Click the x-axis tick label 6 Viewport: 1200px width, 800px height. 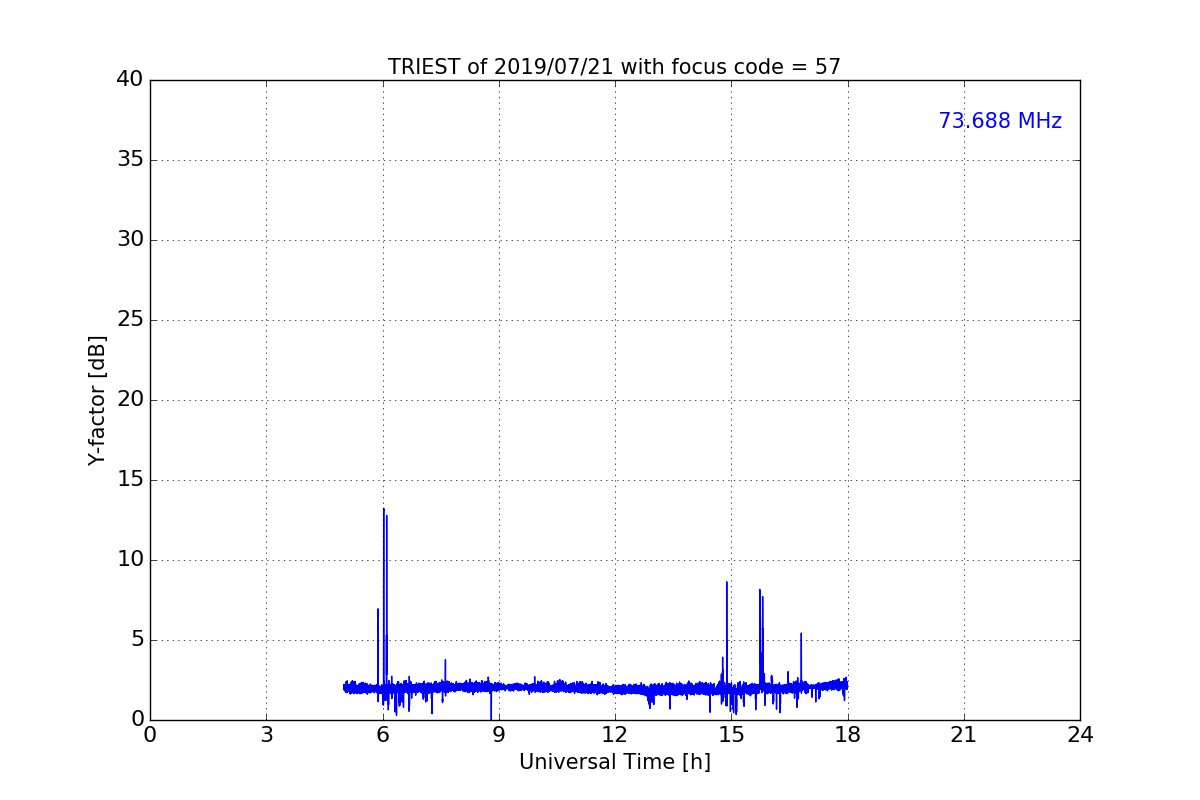point(382,735)
